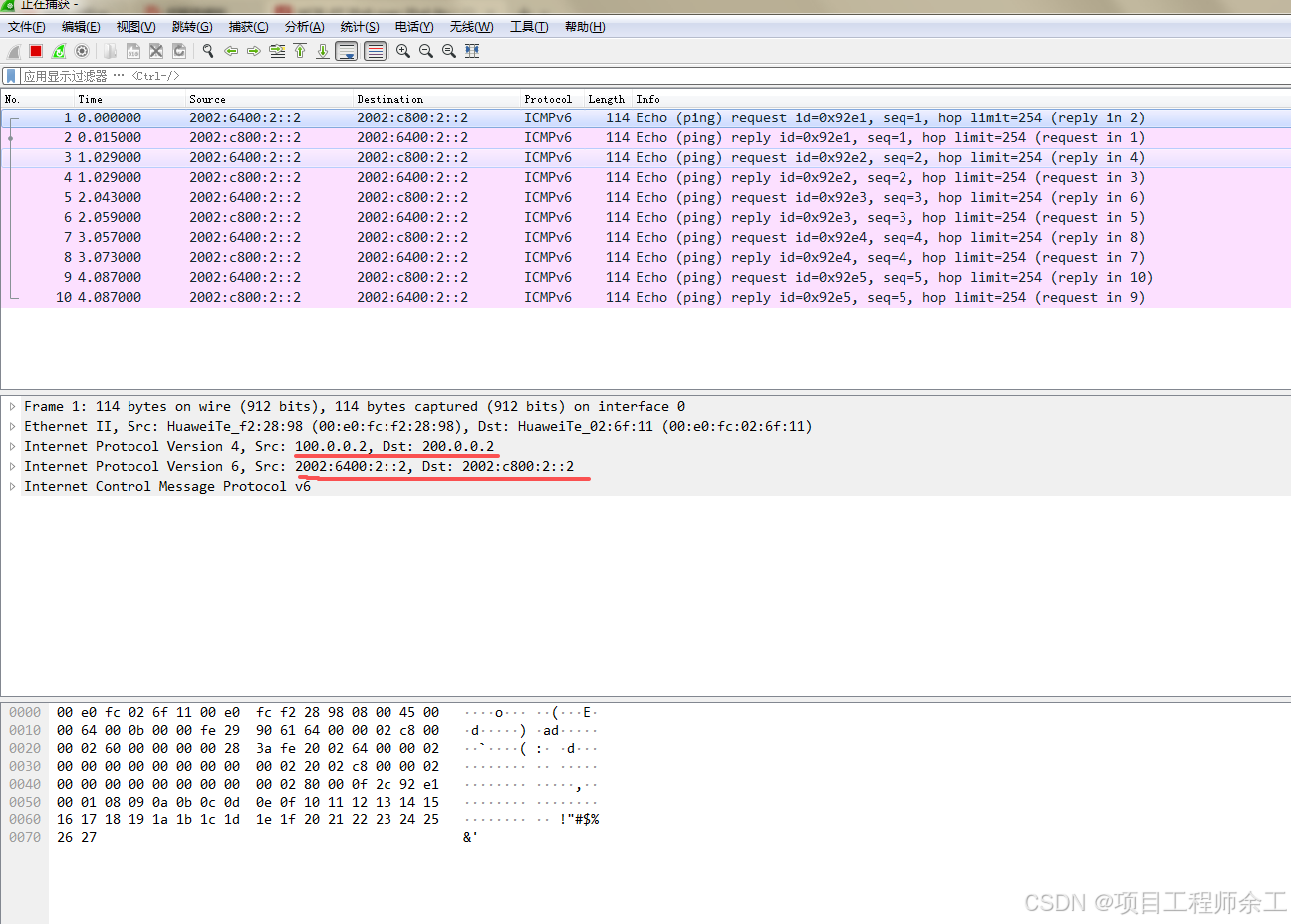Expand Internet Control Message Protocol v6 row
Viewport: 1291px width, 924px height.
(12, 487)
